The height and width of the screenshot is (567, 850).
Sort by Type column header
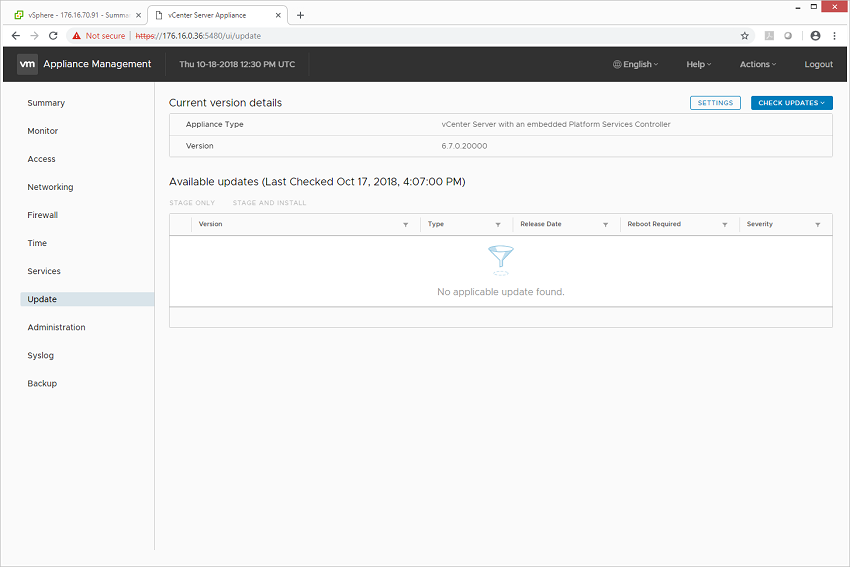[435, 224]
